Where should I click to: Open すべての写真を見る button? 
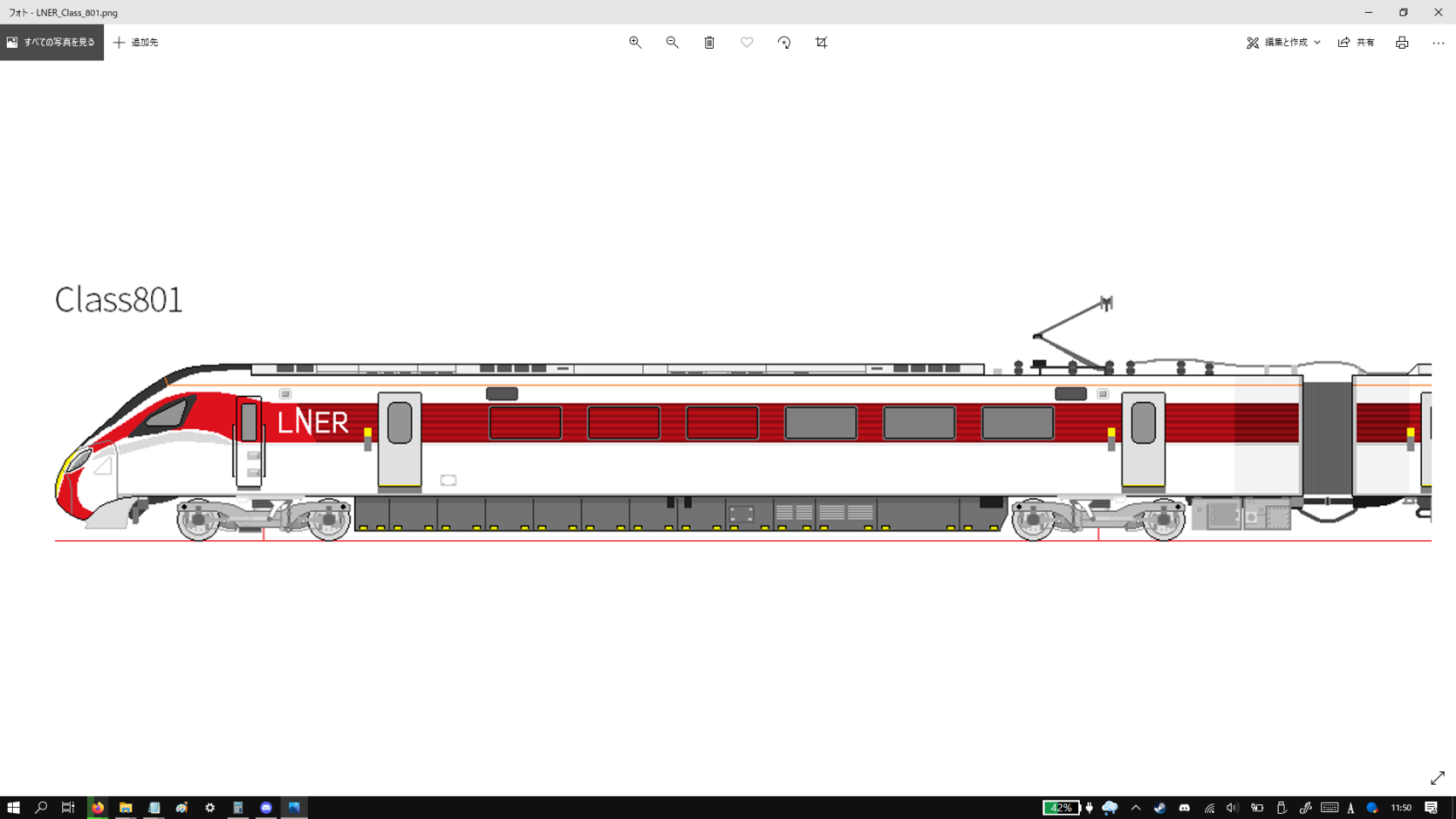[x=52, y=43]
